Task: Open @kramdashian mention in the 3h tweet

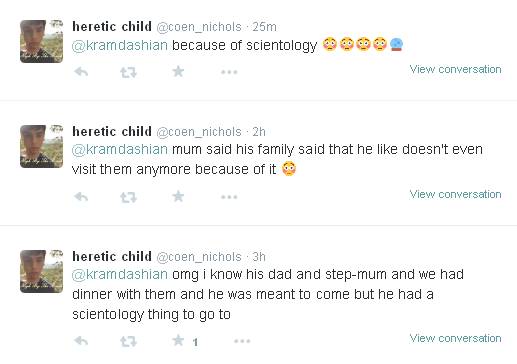Action: click(x=120, y=275)
